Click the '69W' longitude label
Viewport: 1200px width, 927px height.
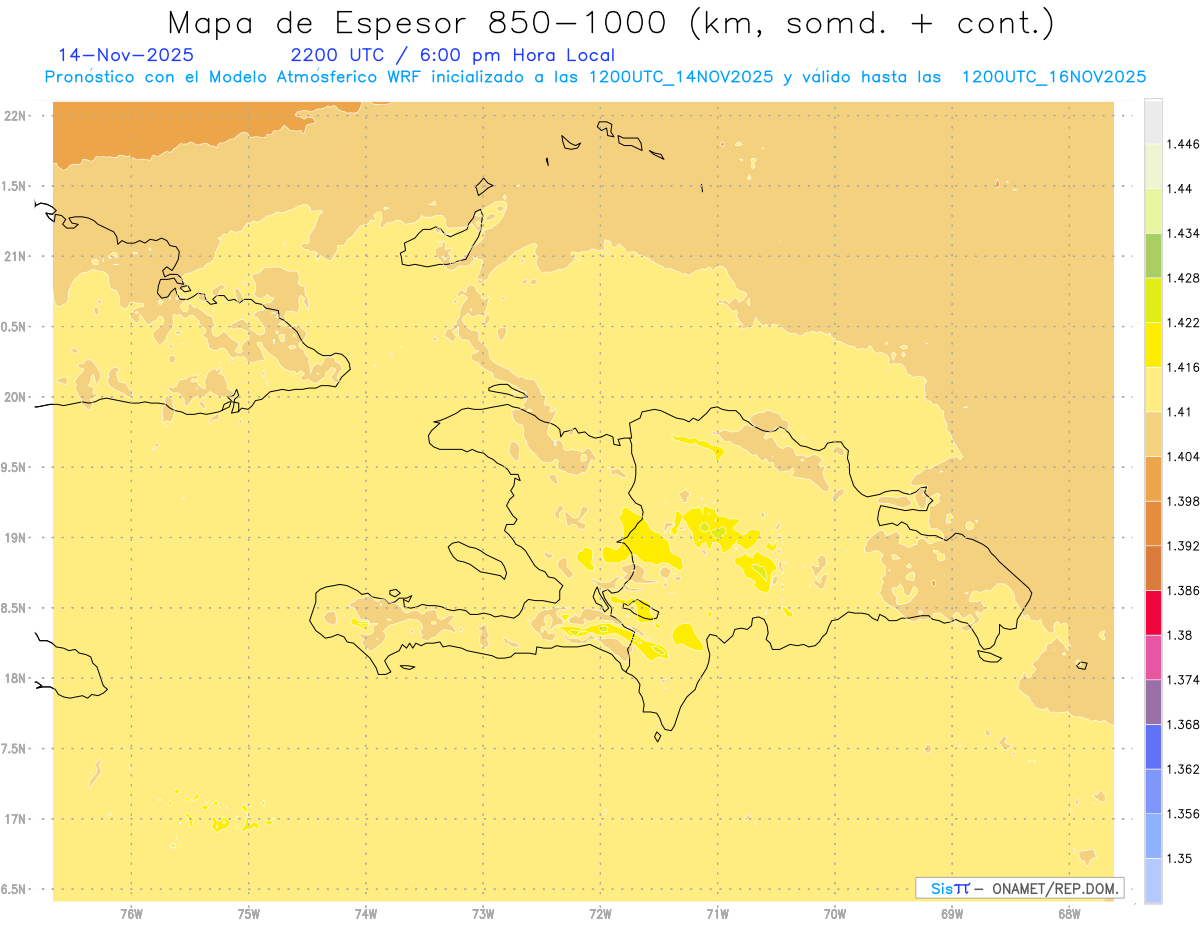[x=952, y=914]
